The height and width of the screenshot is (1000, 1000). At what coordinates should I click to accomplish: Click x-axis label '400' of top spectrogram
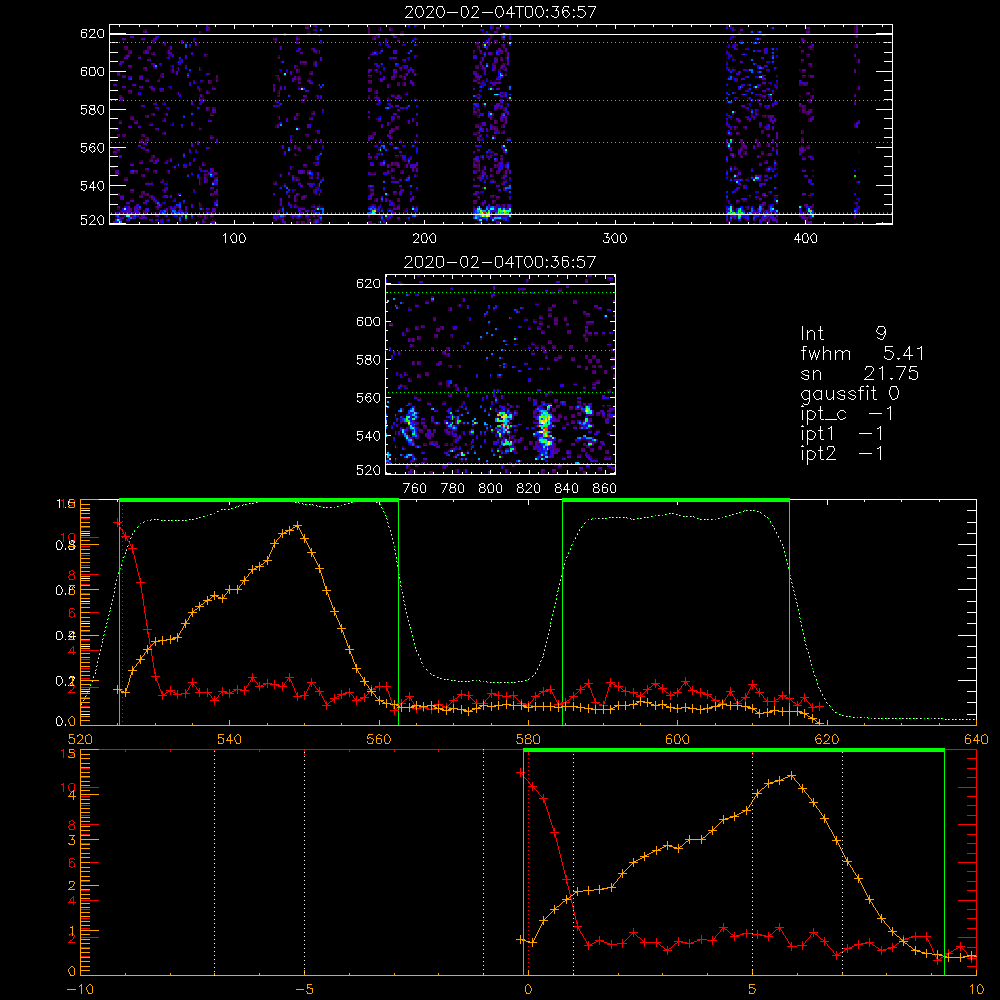[805, 239]
